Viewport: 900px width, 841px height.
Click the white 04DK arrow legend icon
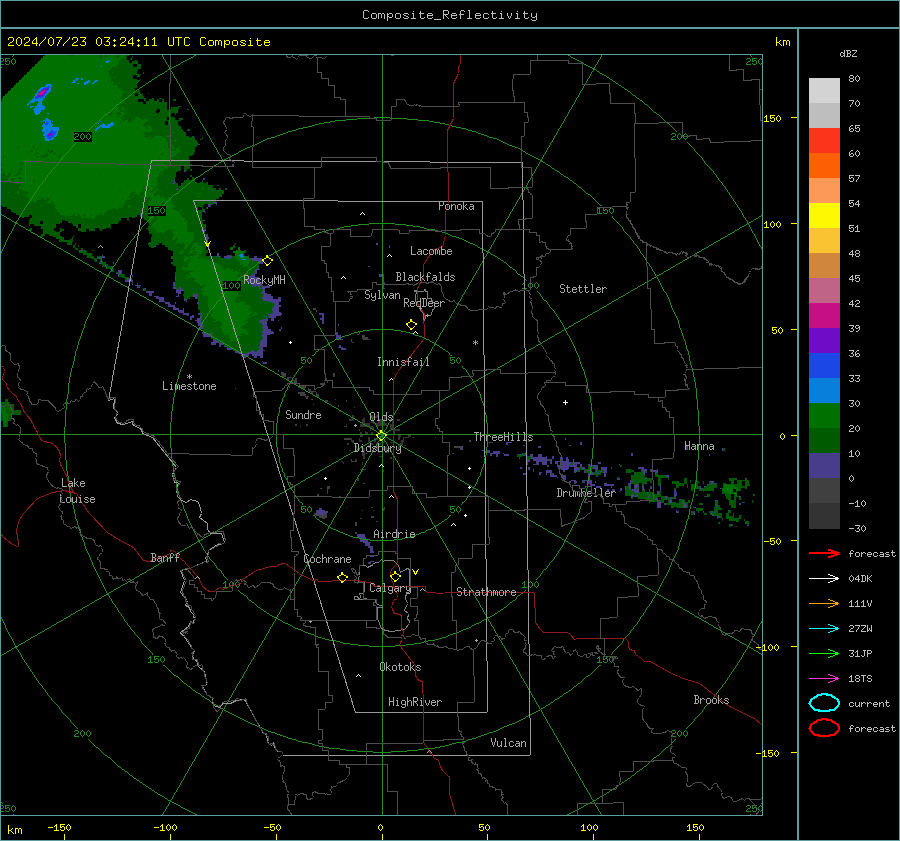pos(824,579)
